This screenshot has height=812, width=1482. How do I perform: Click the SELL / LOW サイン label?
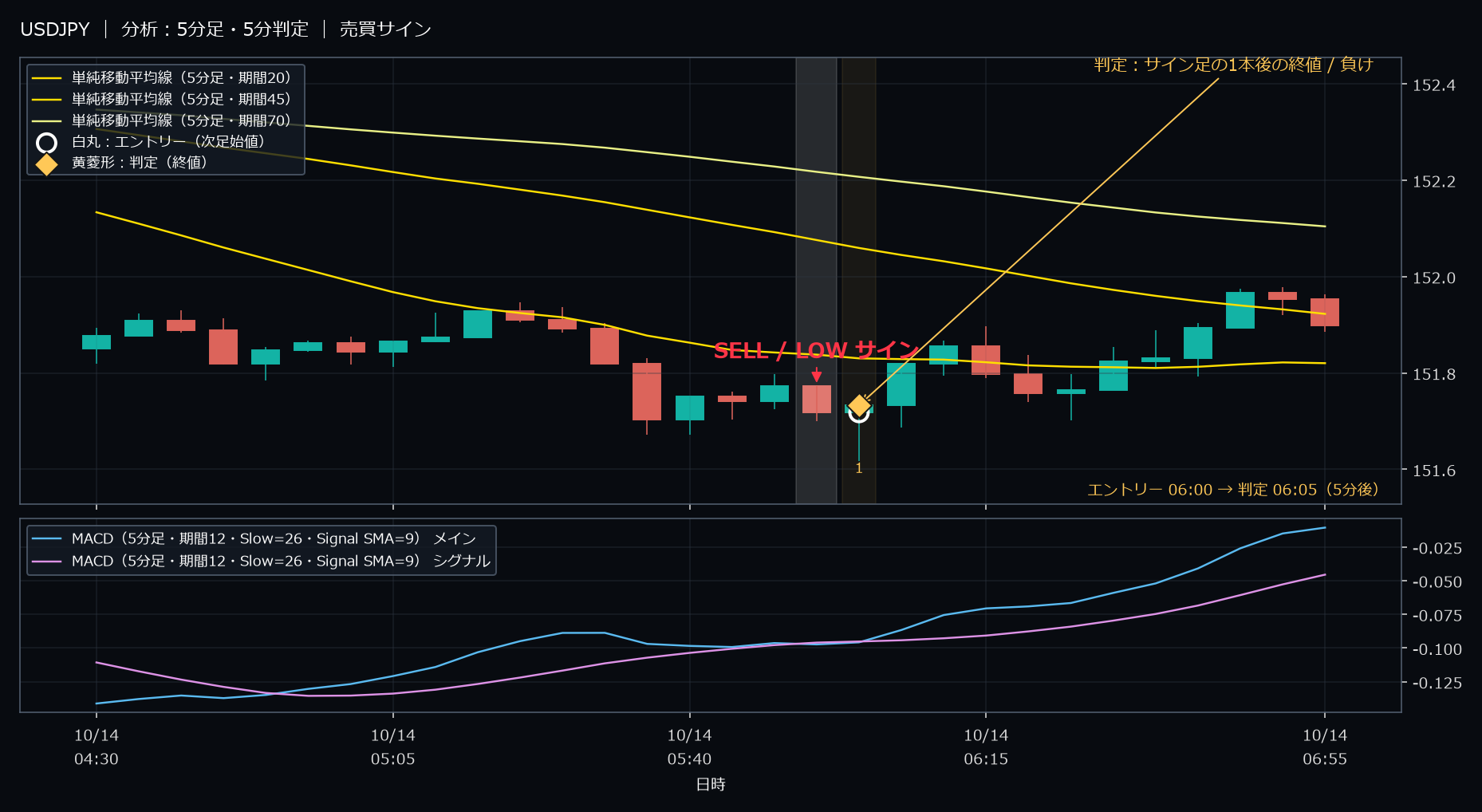pyautogui.click(x=817, y=350)
